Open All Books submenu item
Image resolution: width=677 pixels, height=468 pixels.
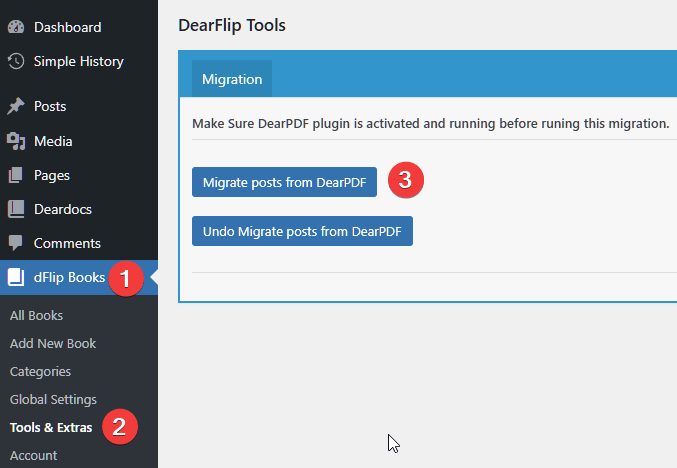(36, 315)
